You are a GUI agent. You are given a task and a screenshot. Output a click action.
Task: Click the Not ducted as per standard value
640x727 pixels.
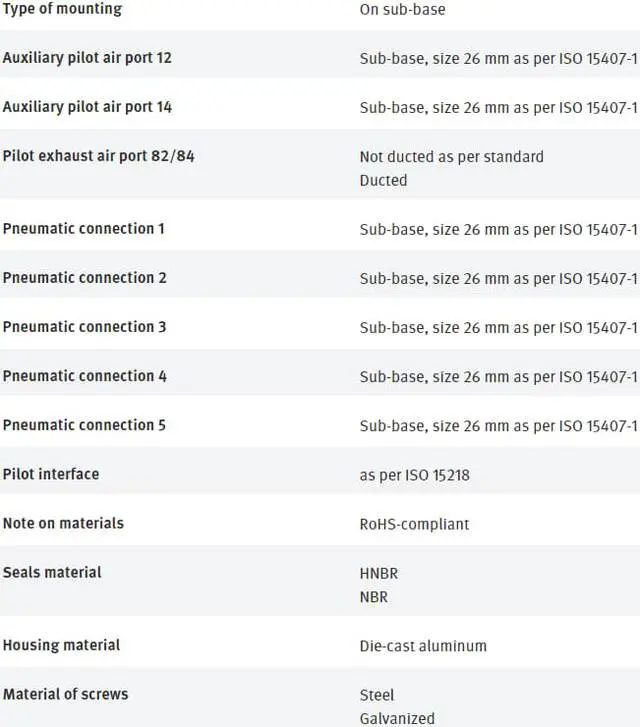pos(451,157)
